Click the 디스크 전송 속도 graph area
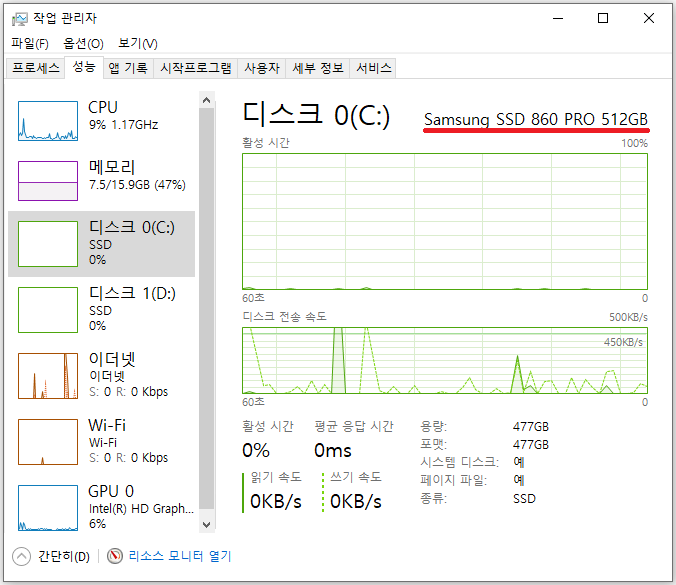This screenshot has width=676, height=585. (445, 360)
